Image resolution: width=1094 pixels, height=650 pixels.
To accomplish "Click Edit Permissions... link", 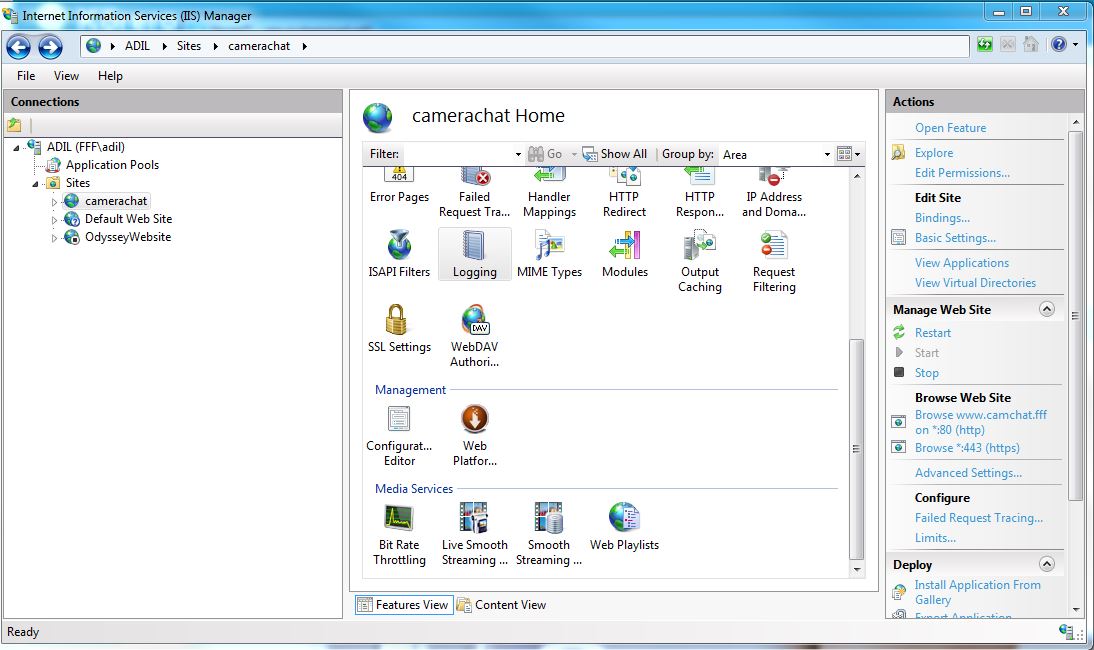I will [x=962, y=173].
